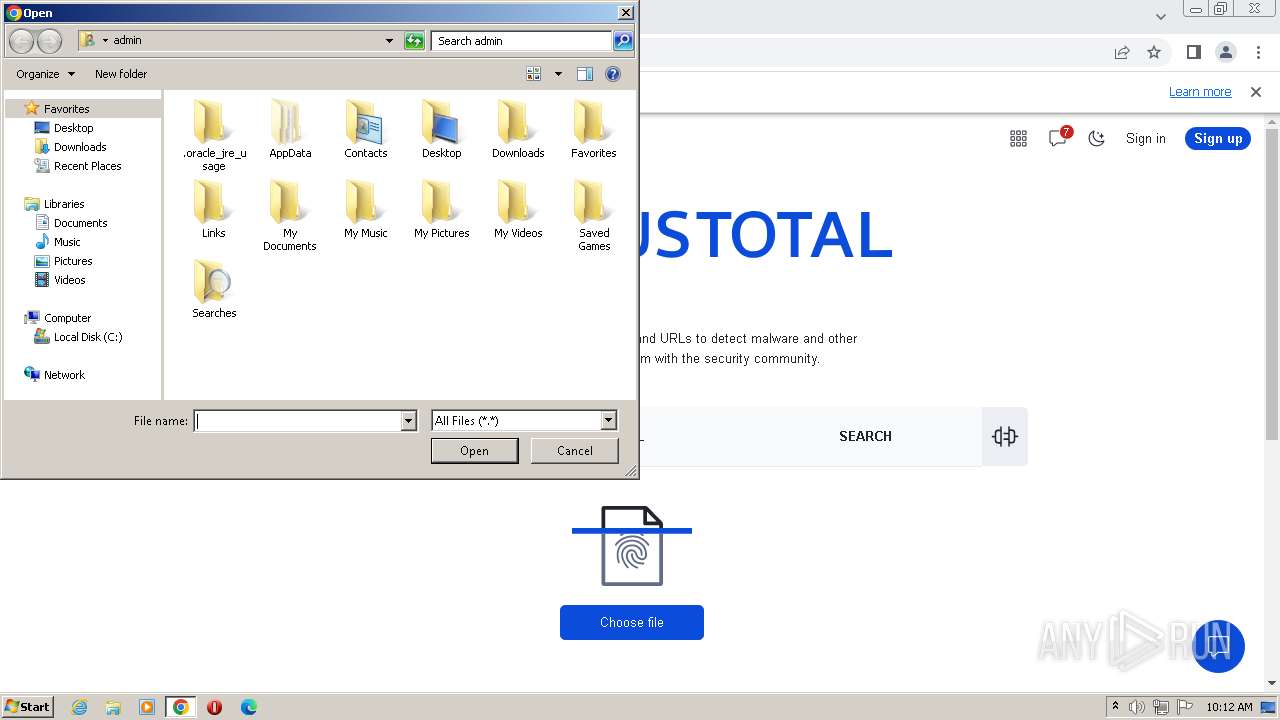Click the File name input field
The width and height of the screenshot is (1280, 720).
point(298,421)
